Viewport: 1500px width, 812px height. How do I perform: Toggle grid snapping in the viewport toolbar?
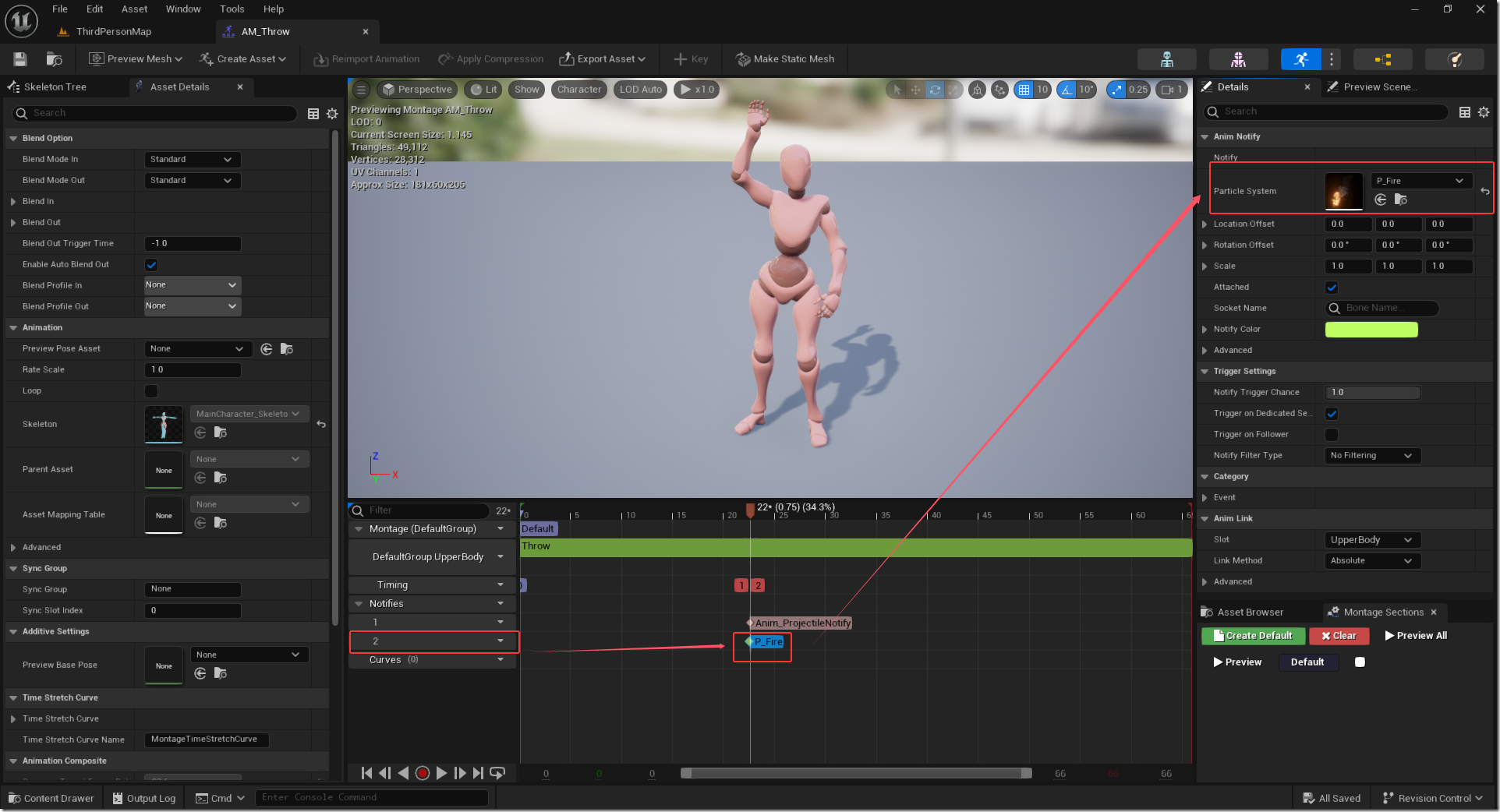click(1024, 90)
